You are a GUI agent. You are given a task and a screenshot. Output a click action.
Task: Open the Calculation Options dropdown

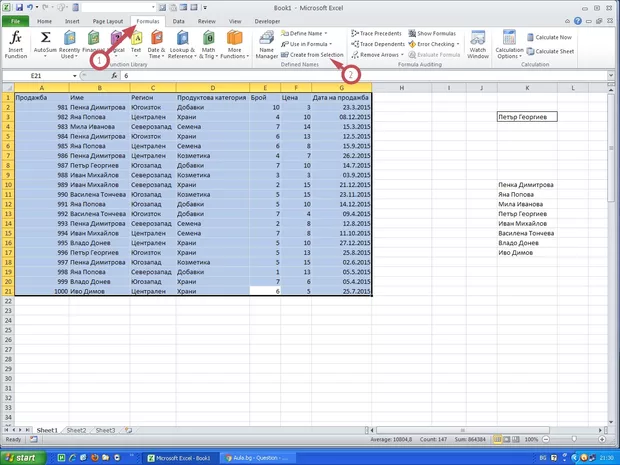pos(509,44)
